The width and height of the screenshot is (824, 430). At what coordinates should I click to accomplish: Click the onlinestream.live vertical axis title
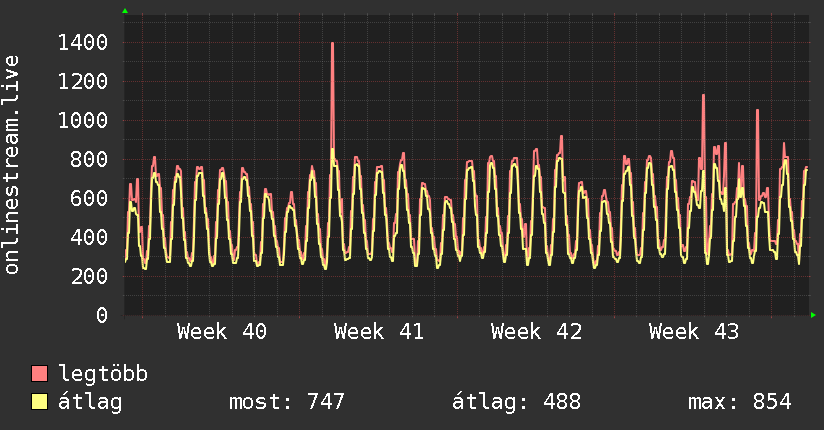tap(12, 165)
